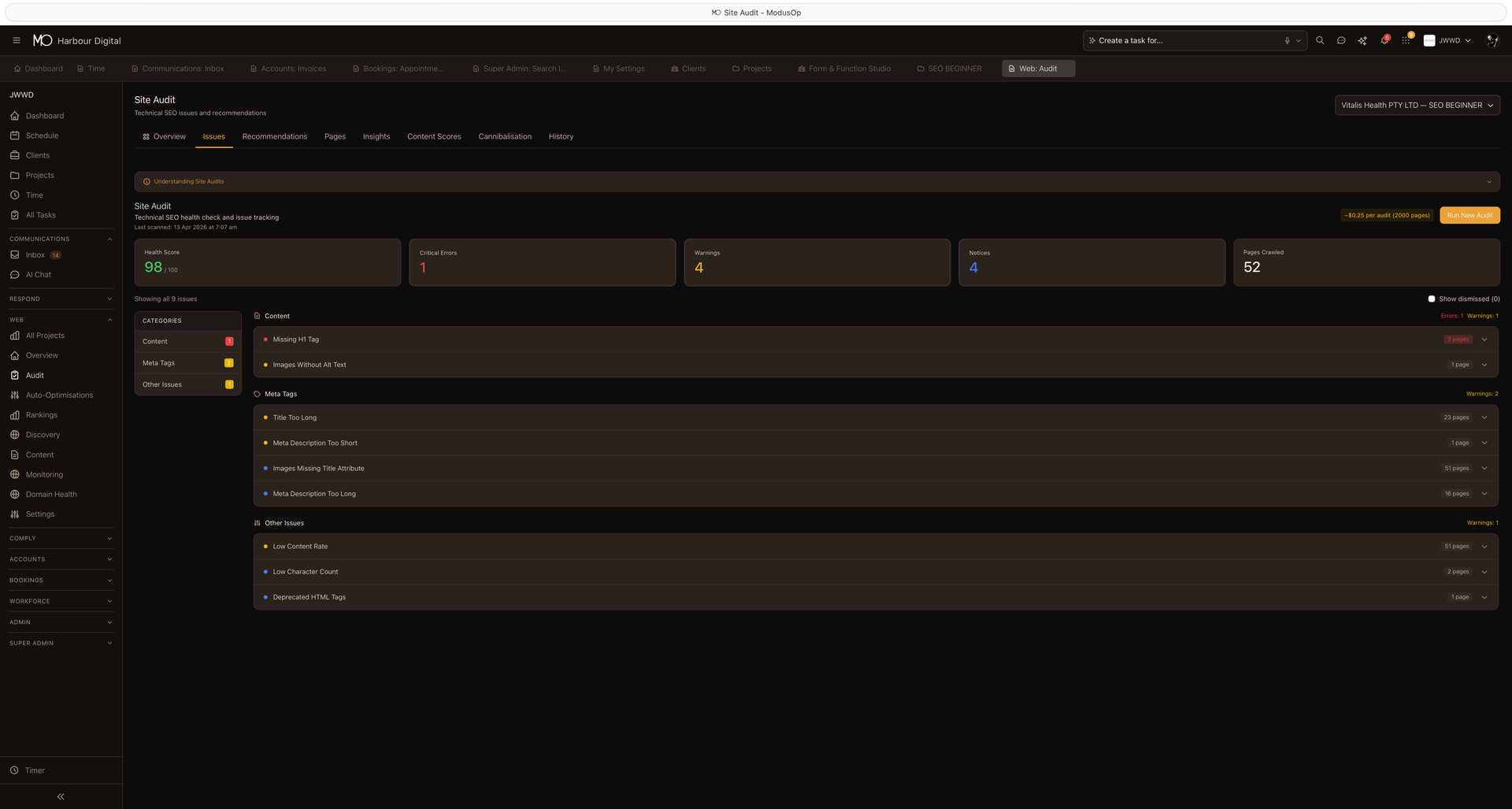Open Domain Health in the sidebar
Screen dimensions: 1512x809
point(51,494)
